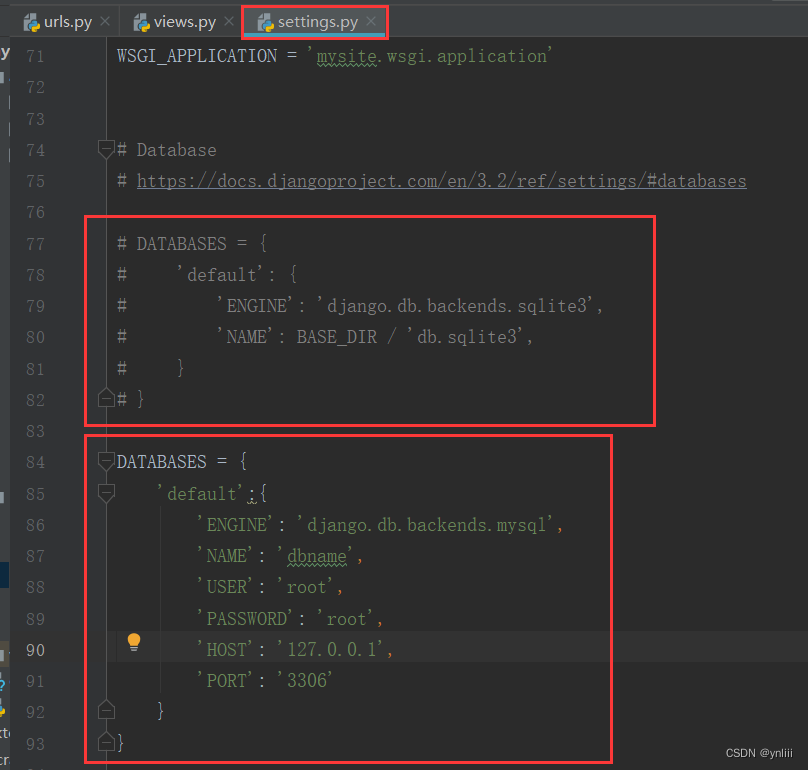Click the 'dbname' value string
The image size is (808, 770).
click(316, 556)
